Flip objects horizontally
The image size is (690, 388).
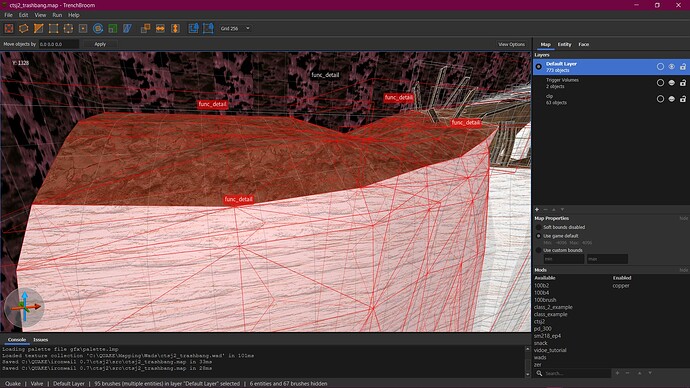click(x=160, y=29)
